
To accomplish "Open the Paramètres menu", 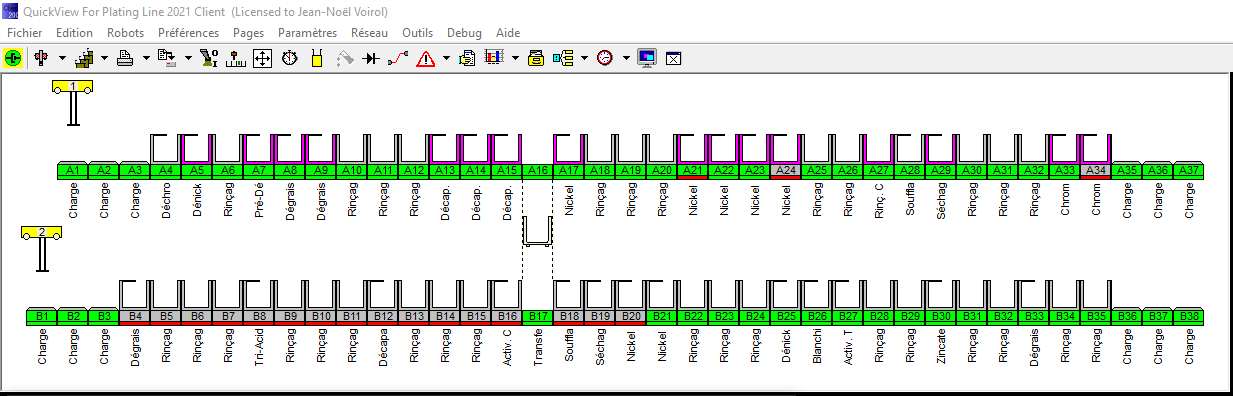I will [308, 33].
